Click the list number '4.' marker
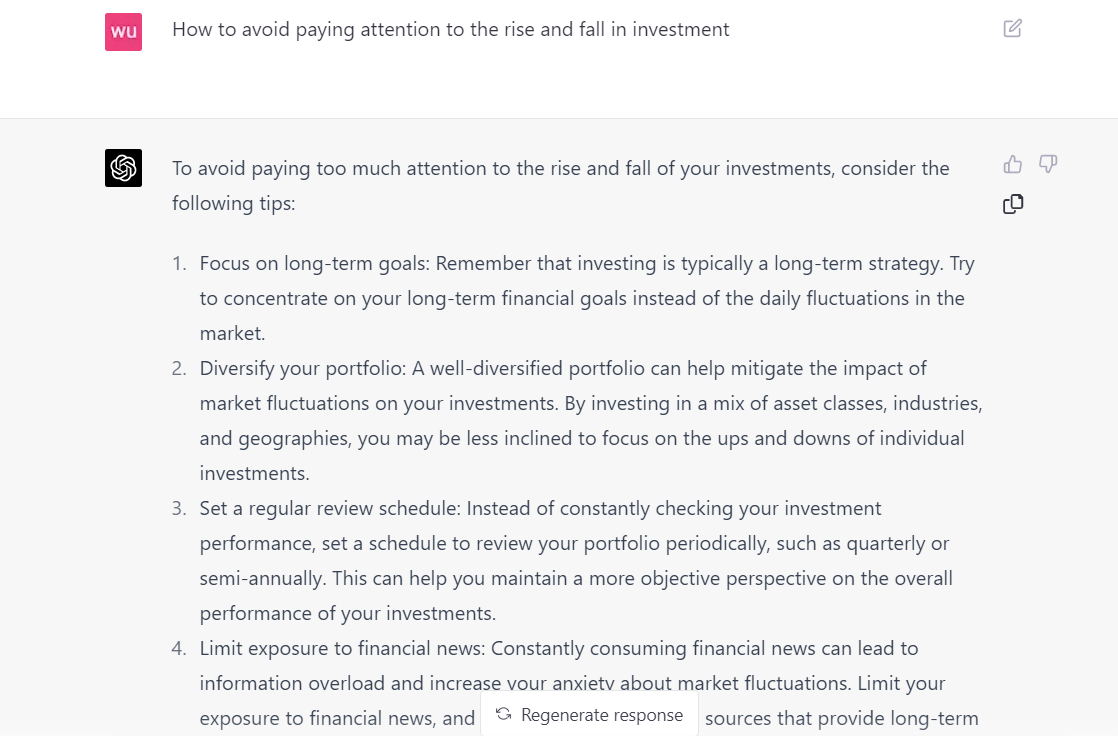 (x=179, y=648)
